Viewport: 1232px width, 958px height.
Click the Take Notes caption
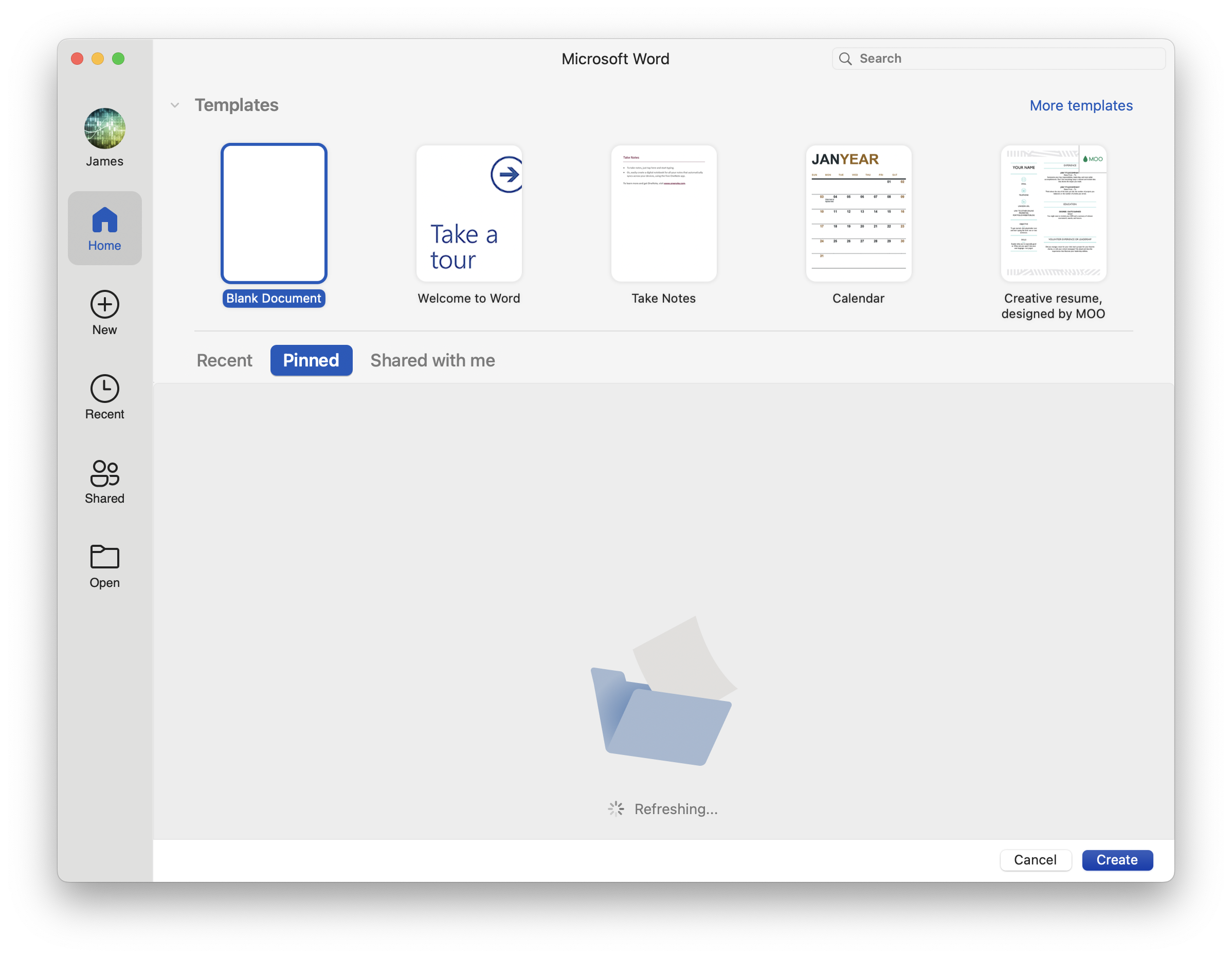pyautogui.click(x=663, y=298)
